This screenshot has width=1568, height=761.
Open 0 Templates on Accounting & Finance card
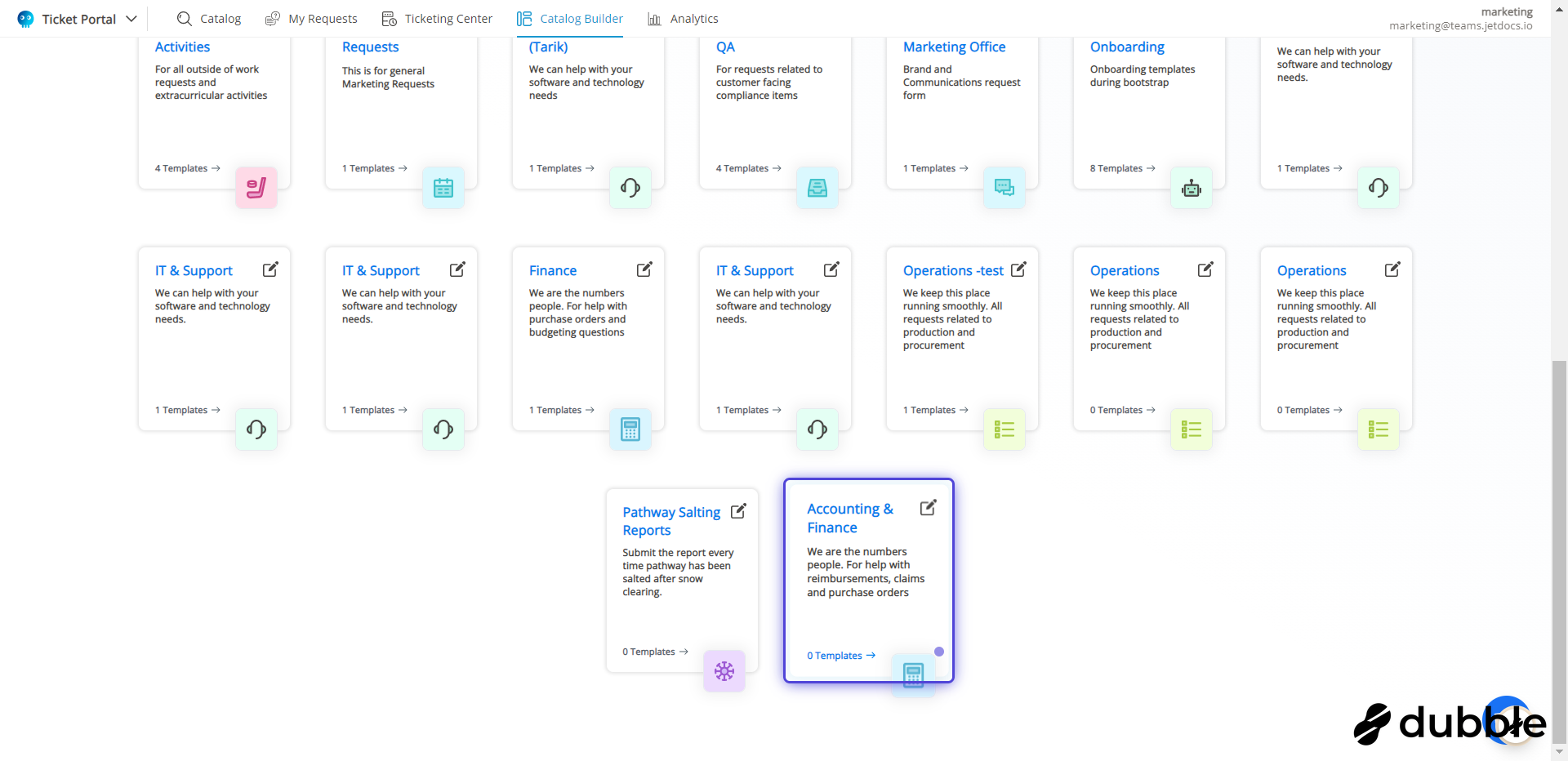click(x=841, y=656)
